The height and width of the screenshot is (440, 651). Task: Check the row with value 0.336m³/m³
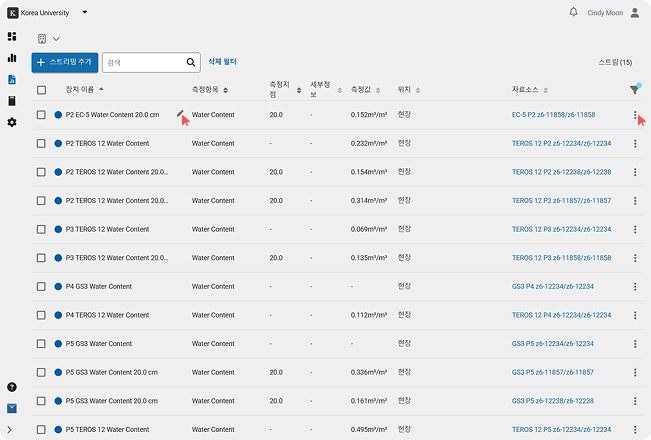(x=41, y=372)
